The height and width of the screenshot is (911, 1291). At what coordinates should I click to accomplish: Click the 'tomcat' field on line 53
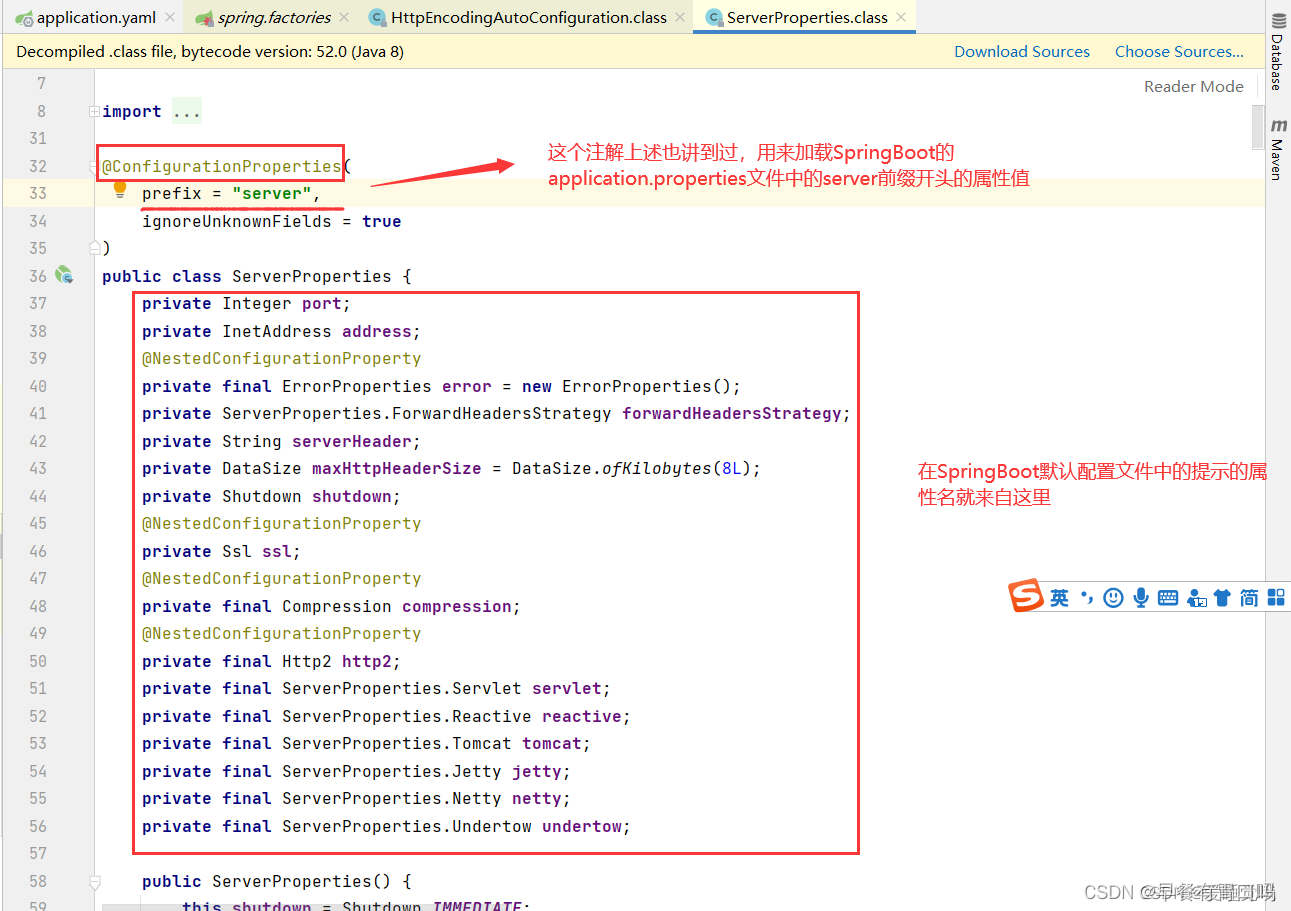[551, 743]
